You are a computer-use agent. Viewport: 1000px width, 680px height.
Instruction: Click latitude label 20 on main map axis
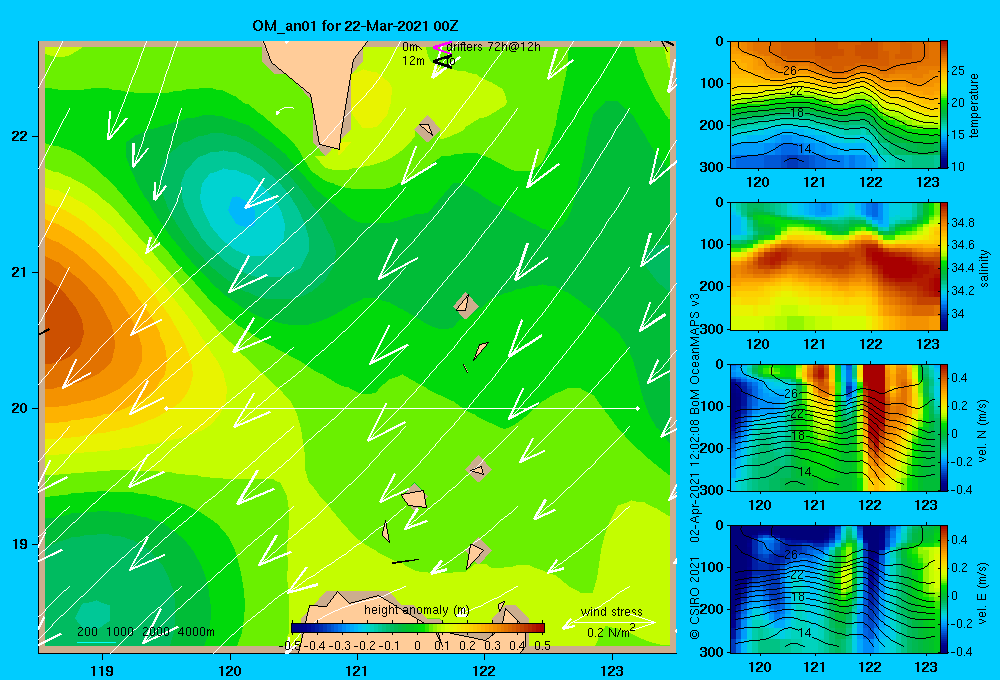pos(19,408)
